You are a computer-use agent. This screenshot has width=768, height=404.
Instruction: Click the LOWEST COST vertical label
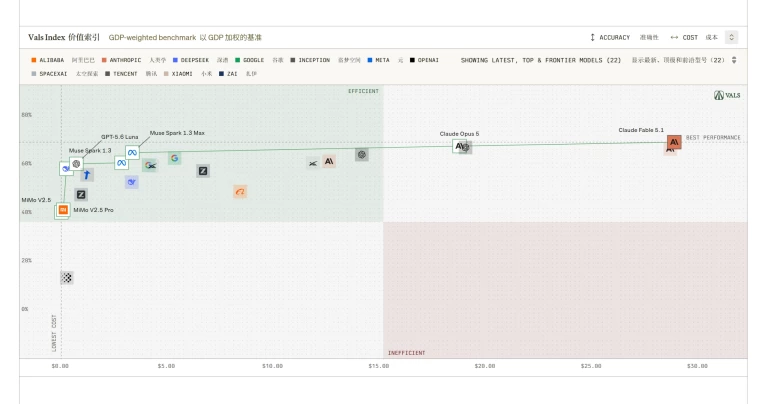pyautogui.click(x=54, y=333)
